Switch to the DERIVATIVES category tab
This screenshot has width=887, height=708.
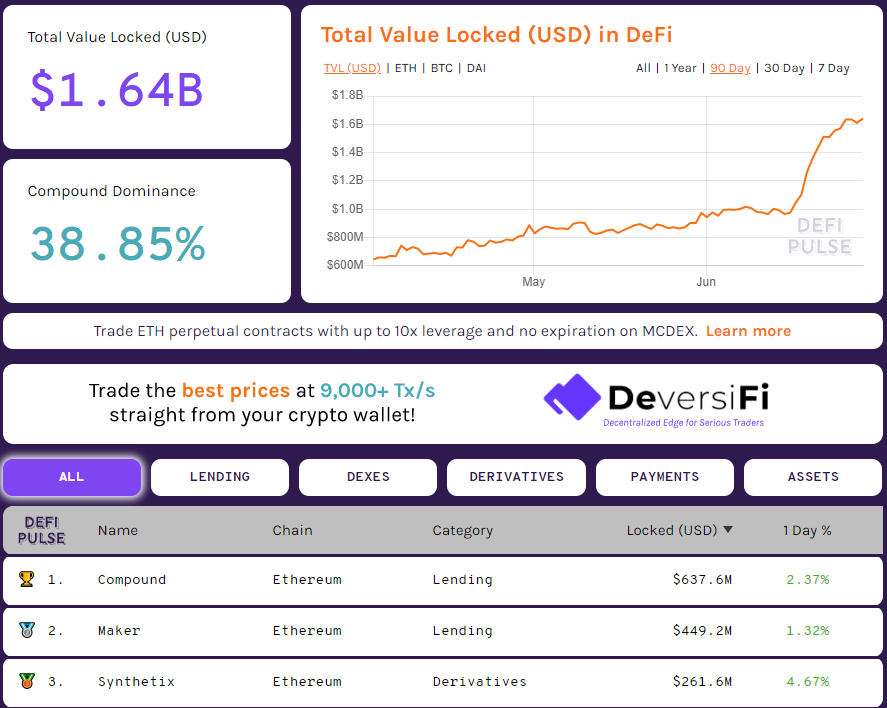(x=516, y=477)
